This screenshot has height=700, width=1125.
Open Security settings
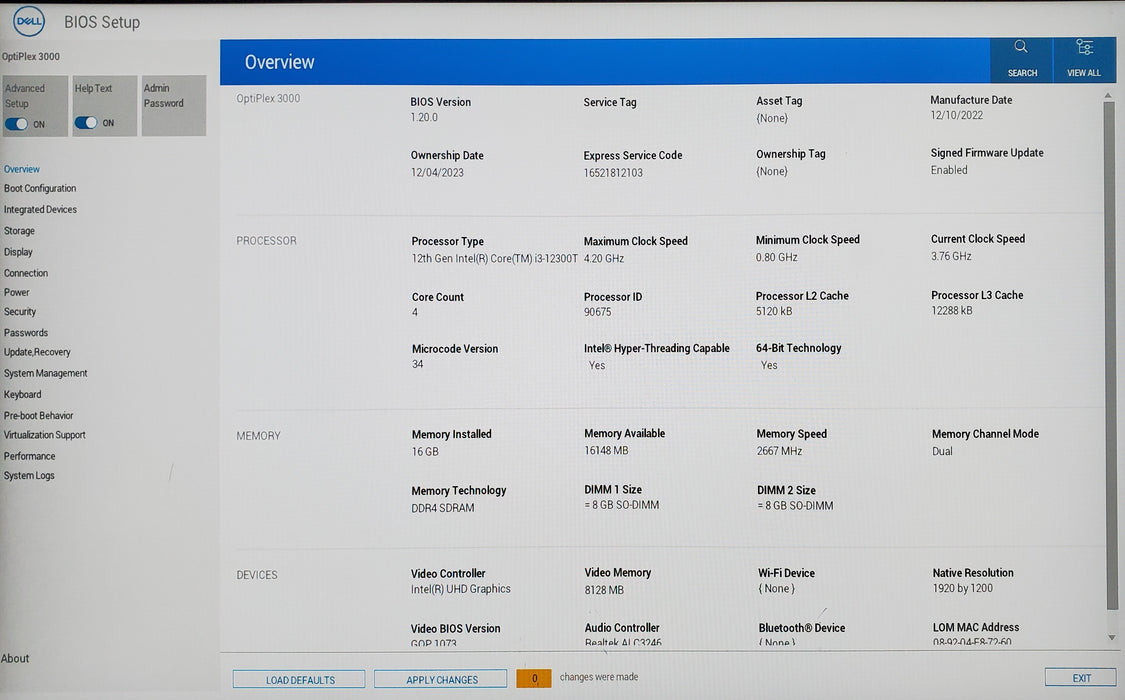19,312
